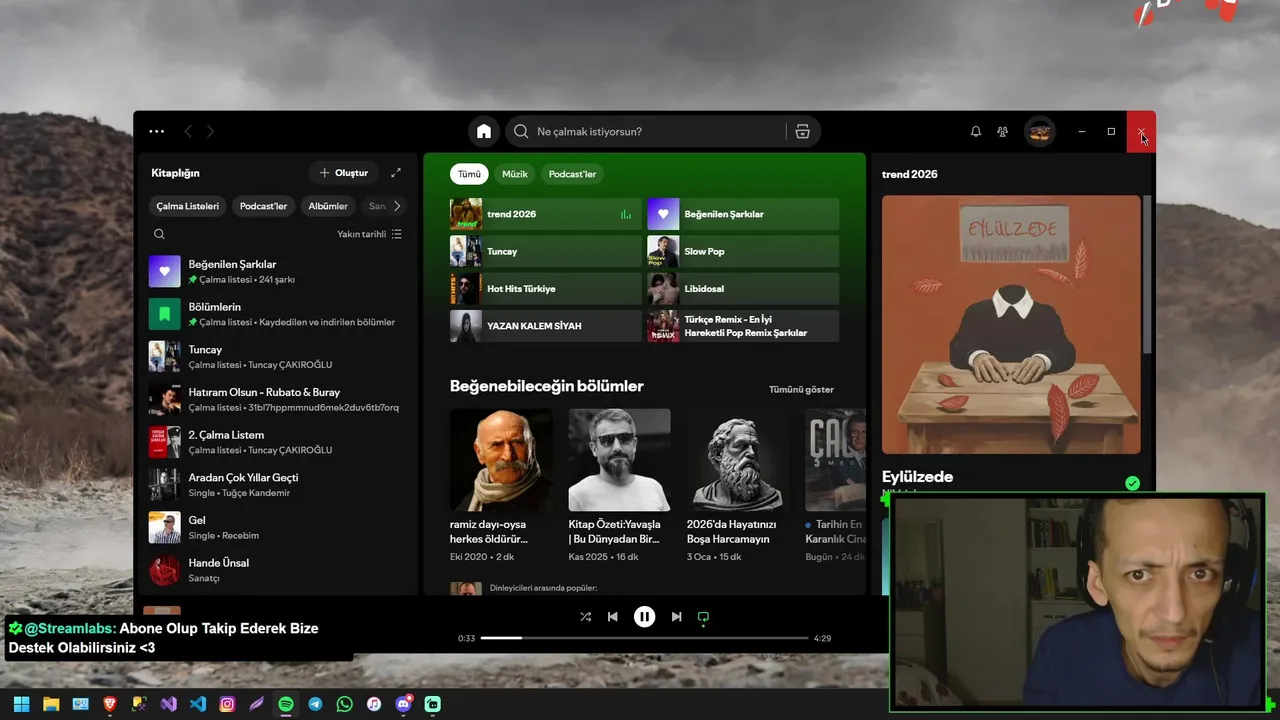The width and height of the screenshot is (1280, 720).
Task: Open Windows Start menu
Action: point(21,704)
